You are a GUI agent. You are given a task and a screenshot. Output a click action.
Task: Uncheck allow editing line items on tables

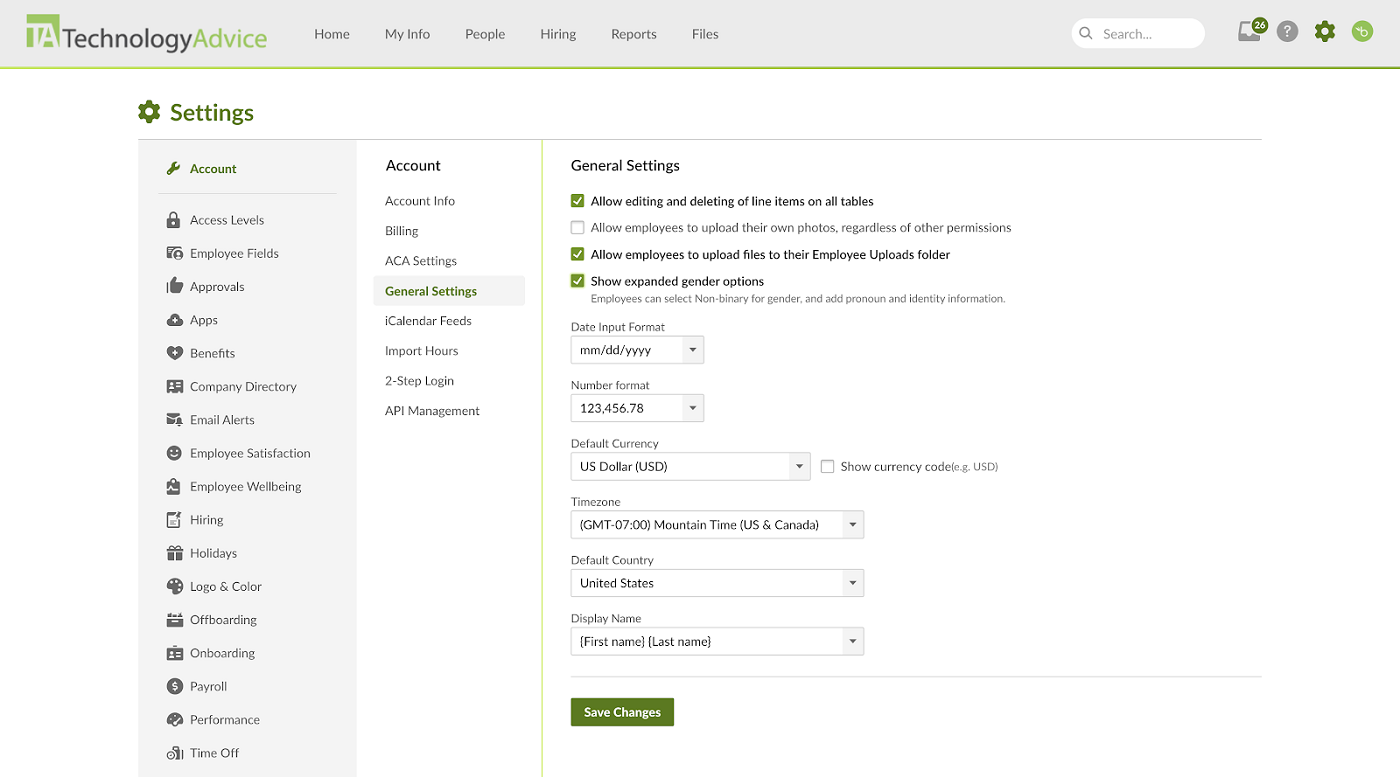click(577, 201)
